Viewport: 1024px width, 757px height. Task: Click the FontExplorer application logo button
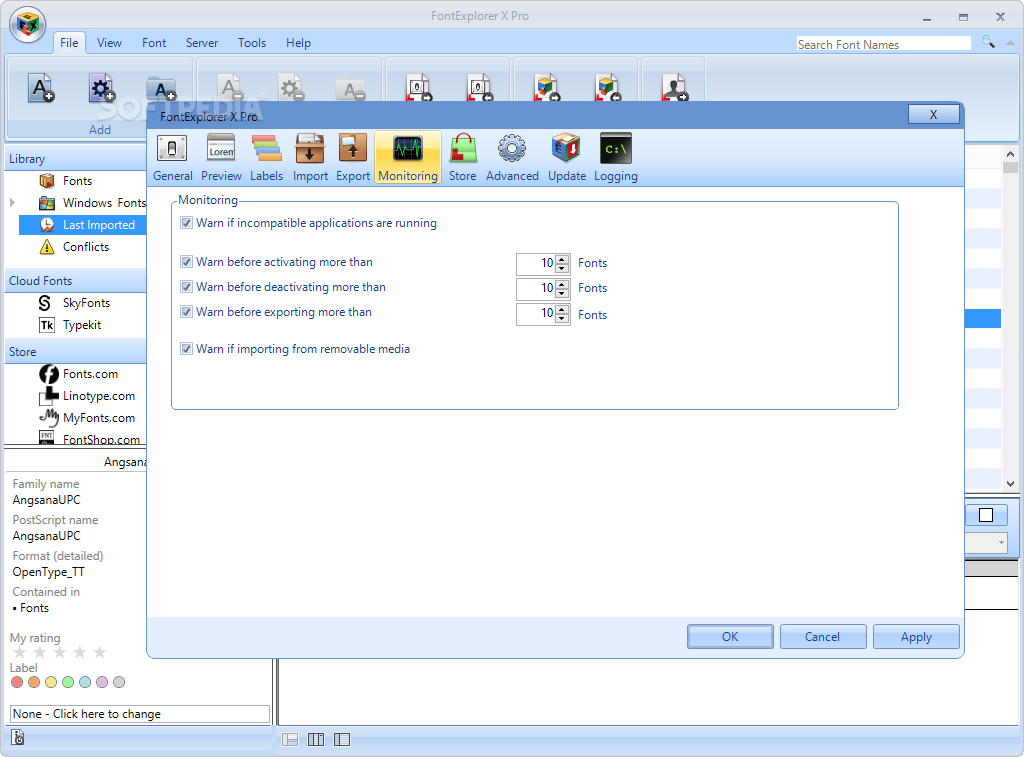point(27,25)
